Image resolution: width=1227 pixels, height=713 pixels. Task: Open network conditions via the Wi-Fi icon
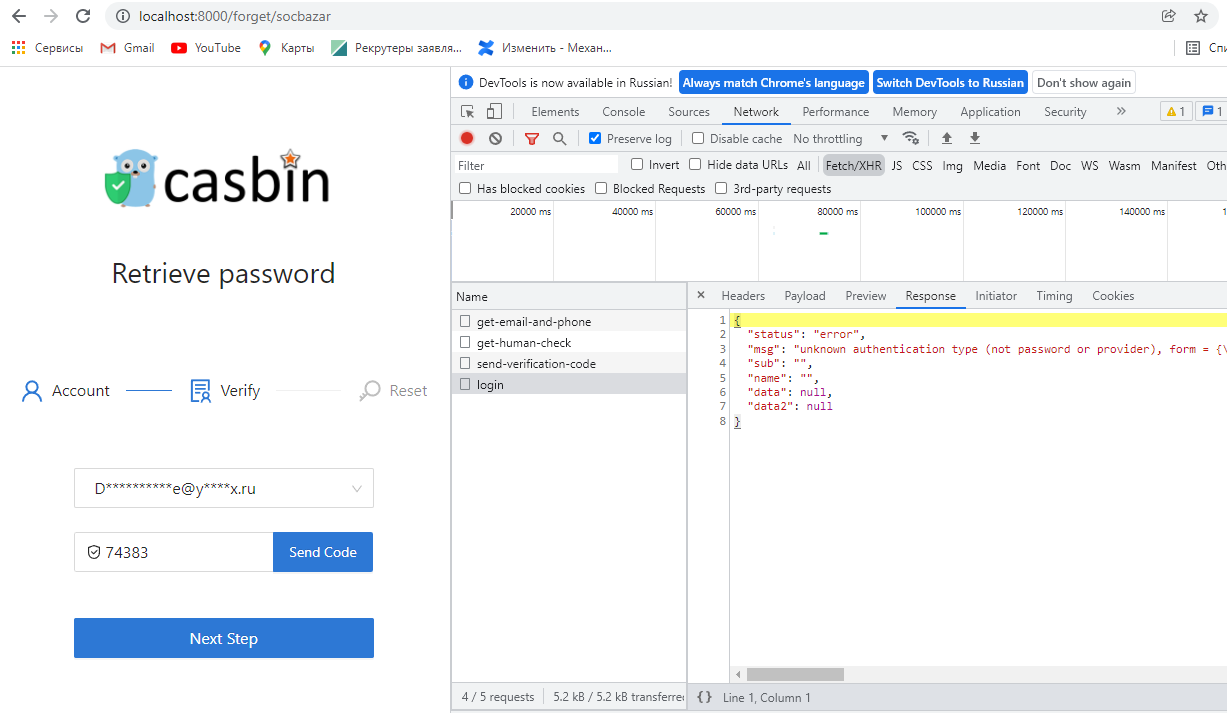(911, 138)
